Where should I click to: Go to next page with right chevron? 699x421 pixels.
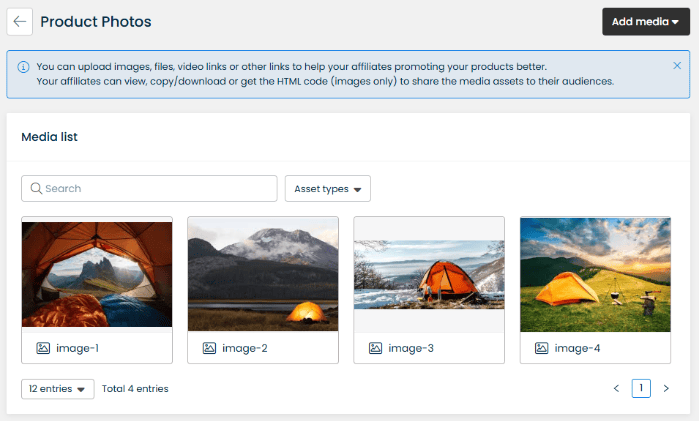click(x=666, y=388)
